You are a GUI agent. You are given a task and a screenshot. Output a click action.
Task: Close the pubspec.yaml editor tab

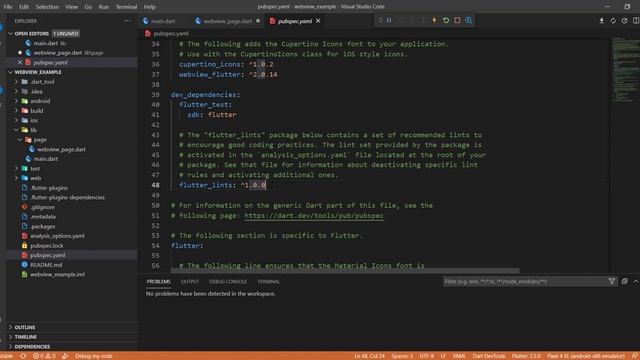[318, 21]
